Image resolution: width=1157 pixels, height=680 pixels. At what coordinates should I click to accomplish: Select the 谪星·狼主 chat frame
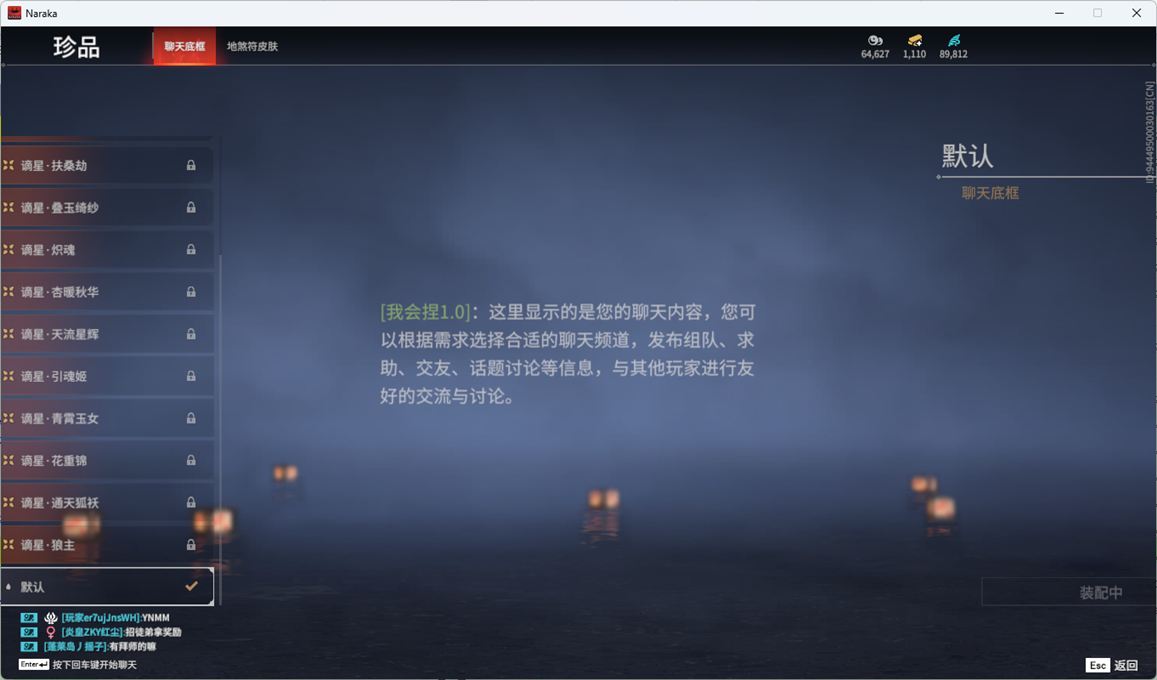[x=107, y=544]
